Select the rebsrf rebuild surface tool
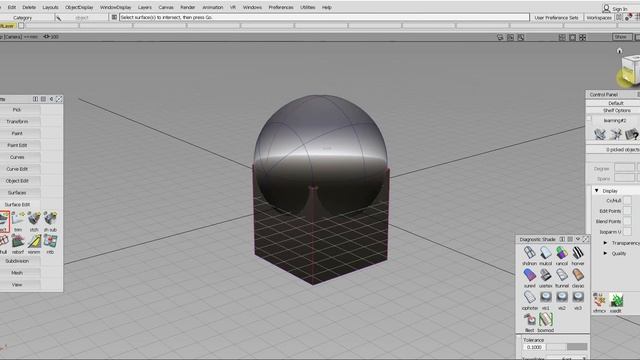This screenshot has height=360, width=640. [18, 242]
